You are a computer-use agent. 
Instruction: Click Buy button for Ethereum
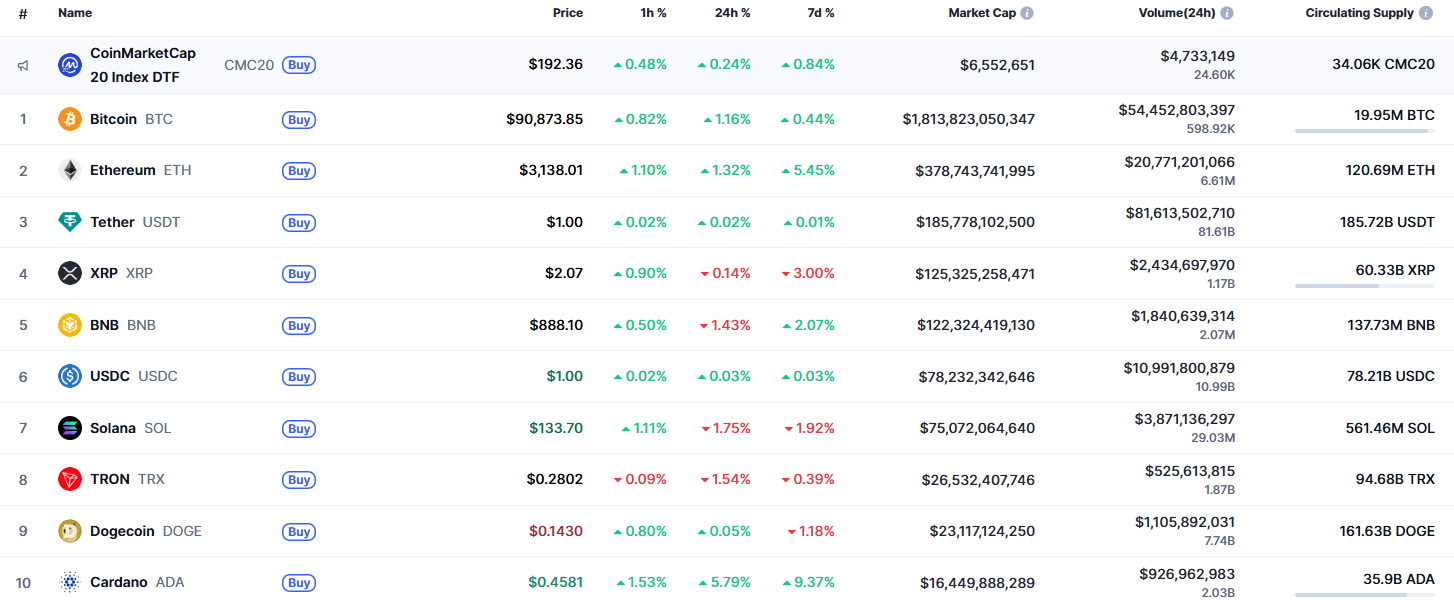click(299, 171)
